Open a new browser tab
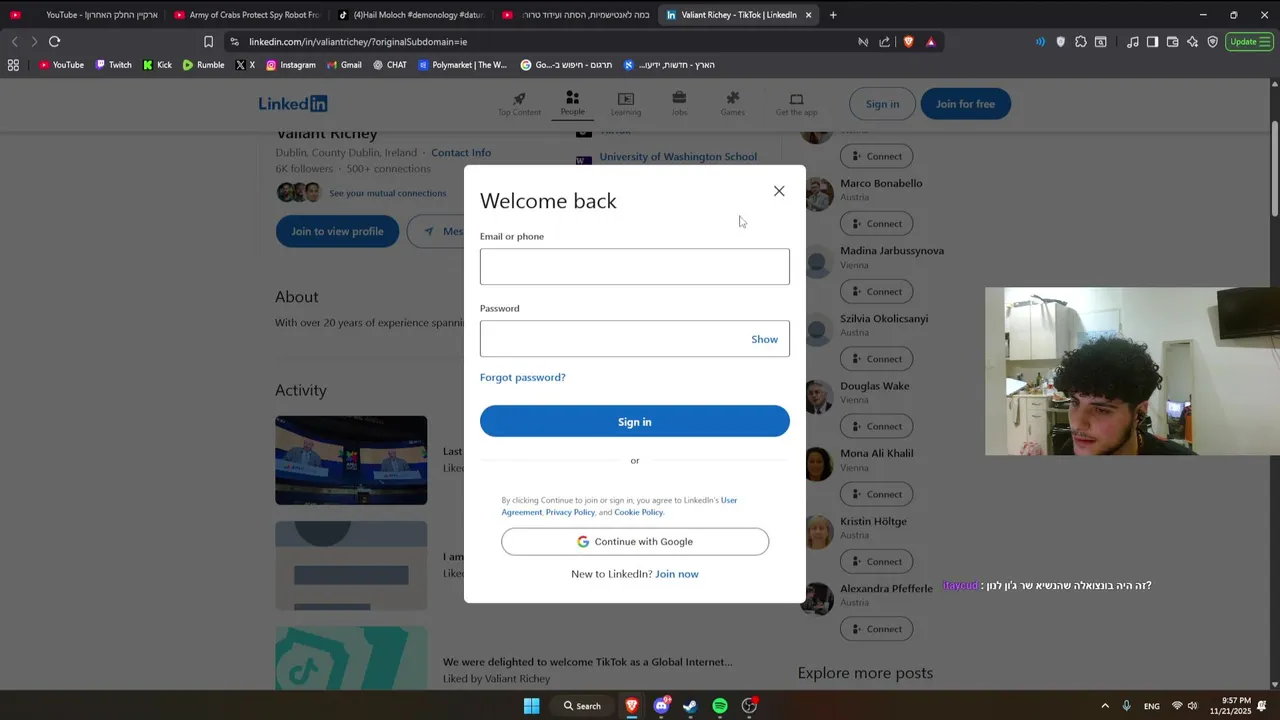 tap(833, 15)
